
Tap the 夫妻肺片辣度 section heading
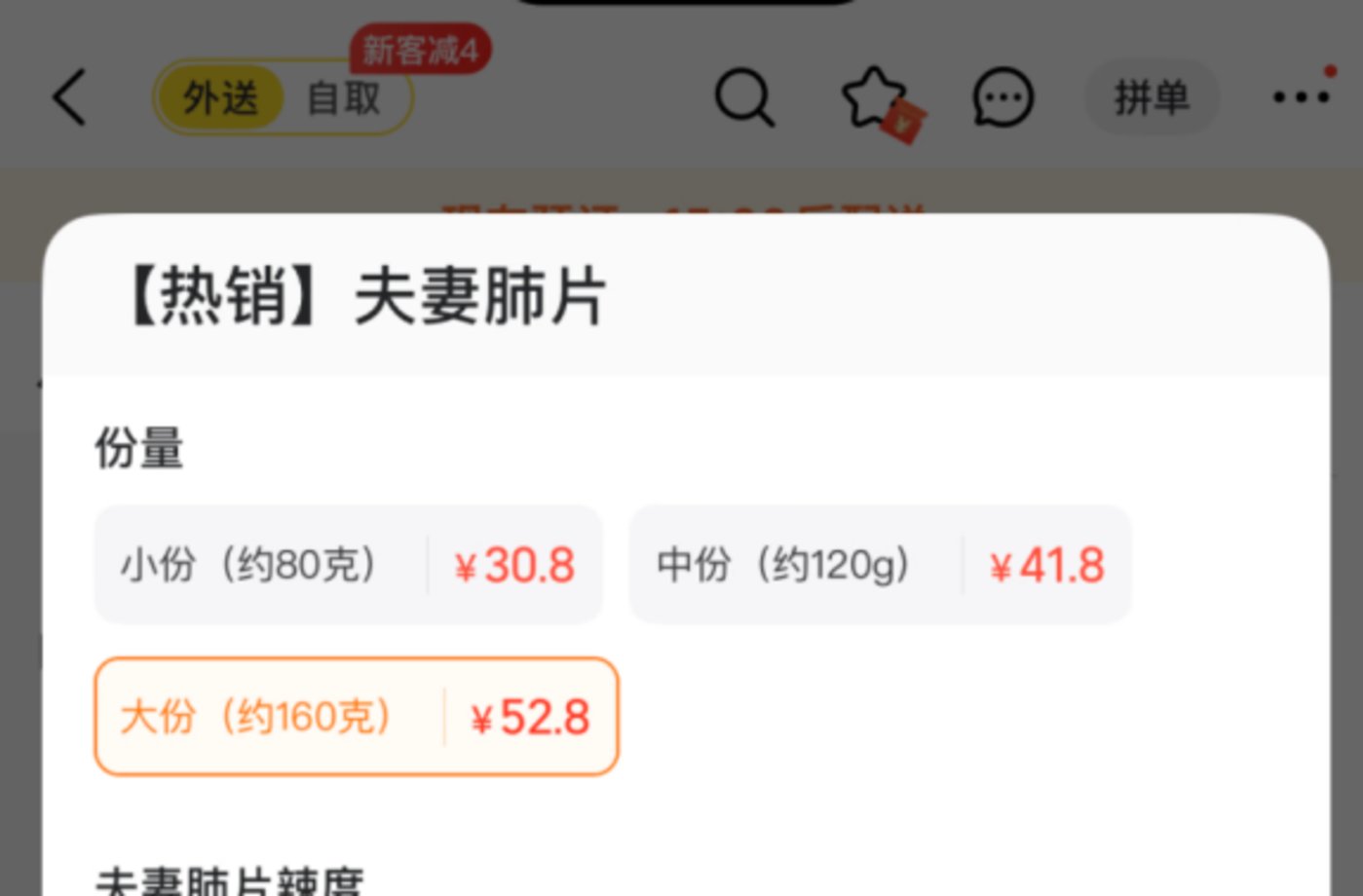click(230, 881)
